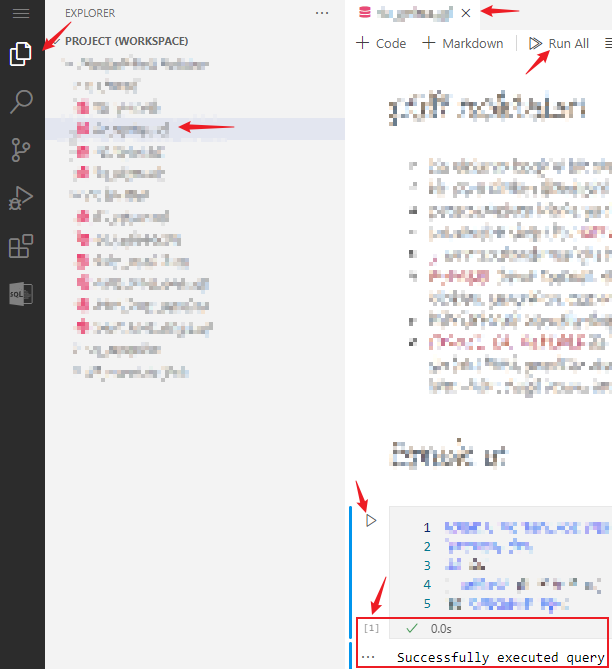Click Run All in notebook toolbar
The image size is (612, 669).
559,43
